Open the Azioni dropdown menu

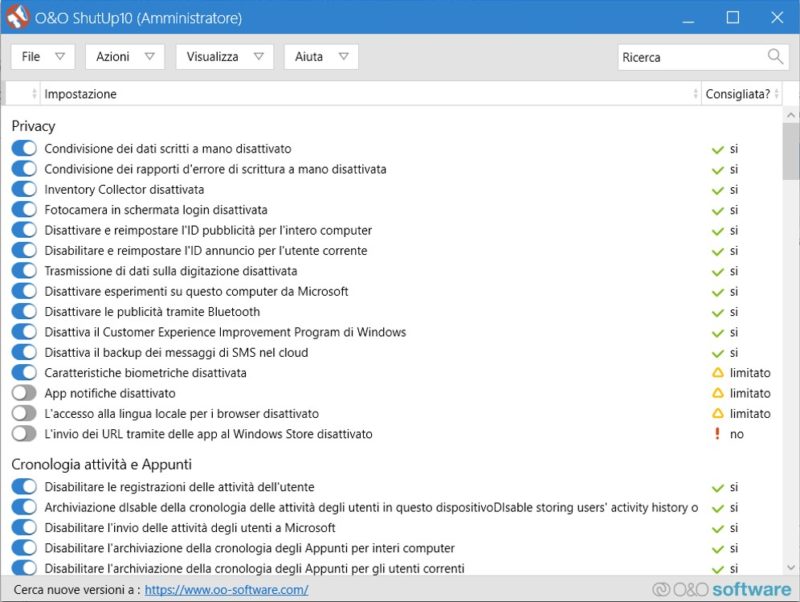pos(125,57)
